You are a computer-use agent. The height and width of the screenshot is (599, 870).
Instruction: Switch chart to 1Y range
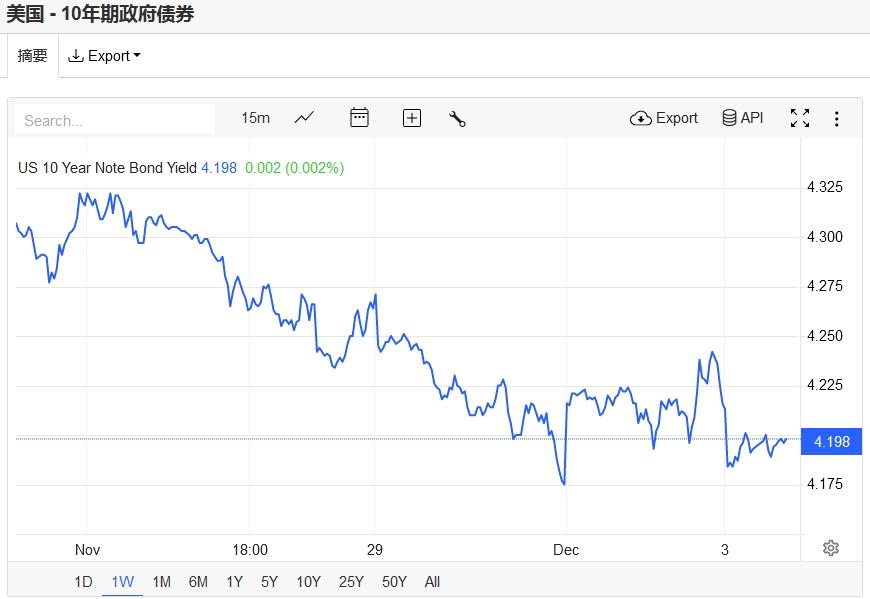coord(234,582)
